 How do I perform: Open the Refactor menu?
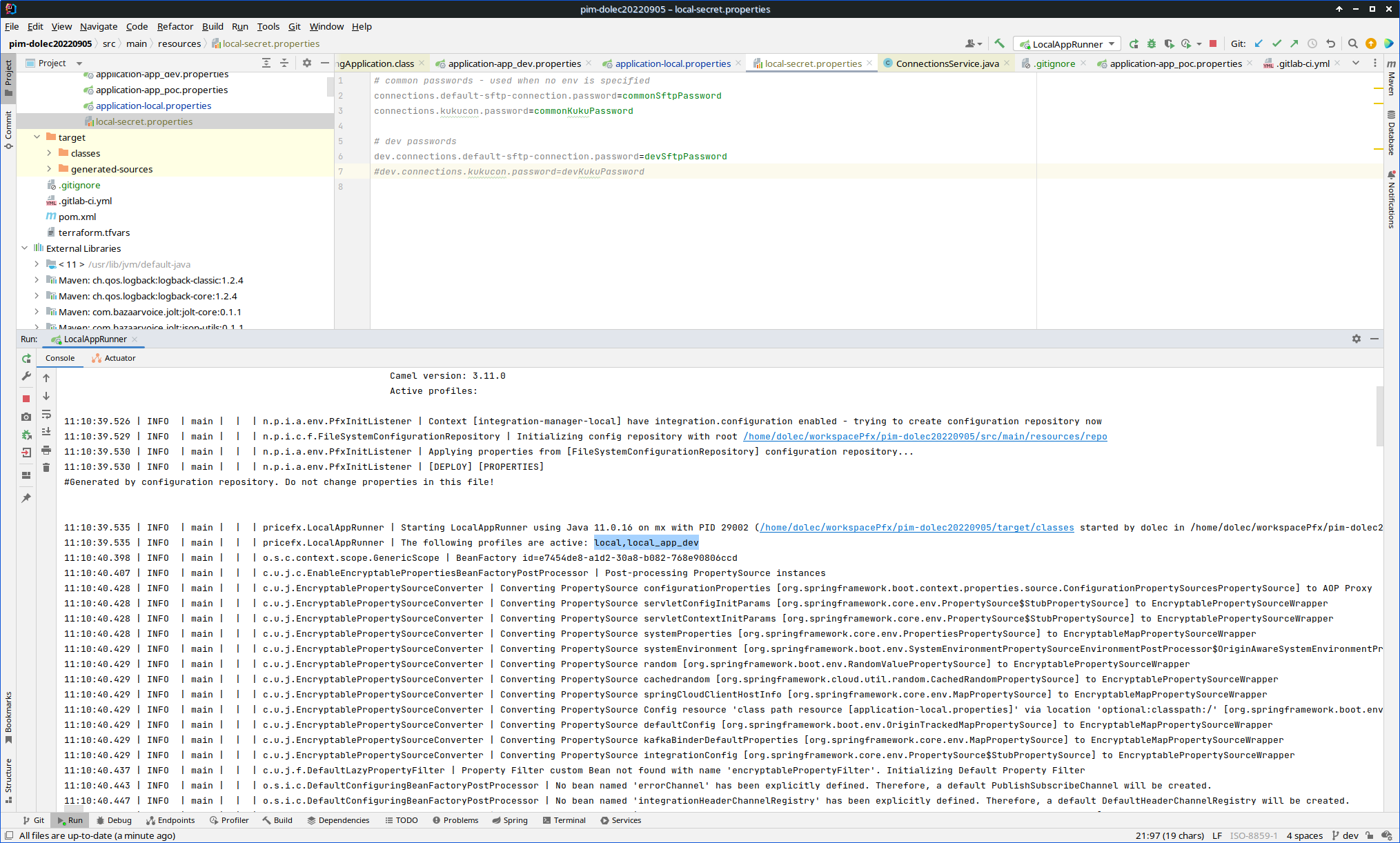pyautogui.click(x=175, y=26)
